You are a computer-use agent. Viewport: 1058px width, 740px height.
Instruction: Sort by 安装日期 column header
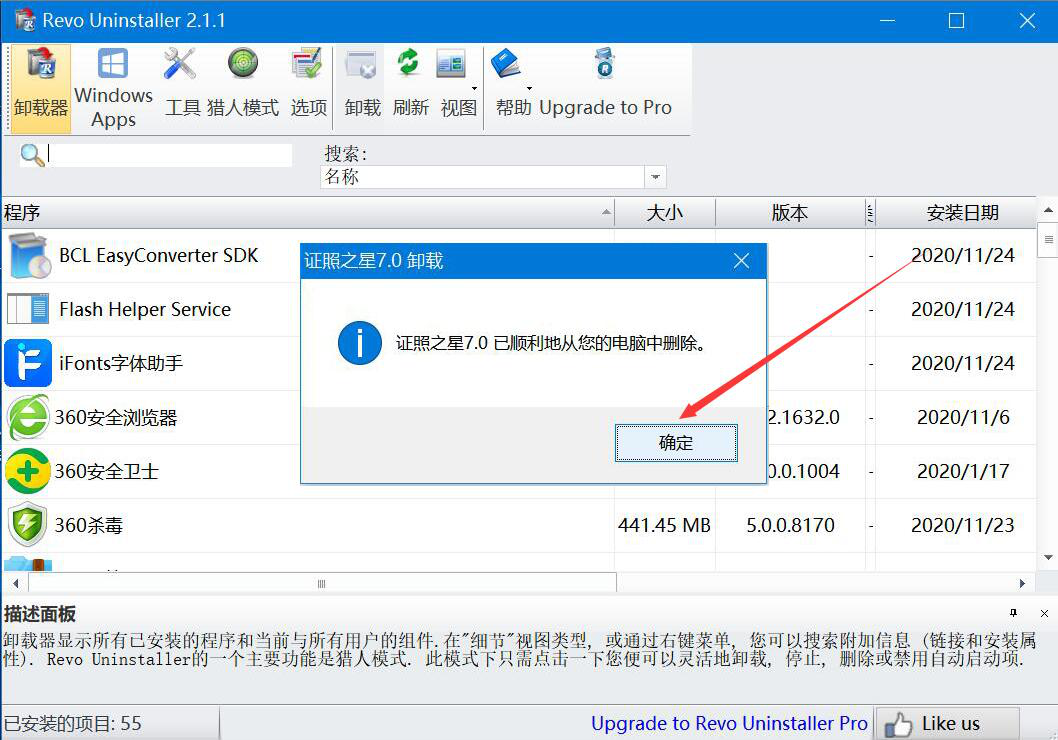tap(962, 213)
